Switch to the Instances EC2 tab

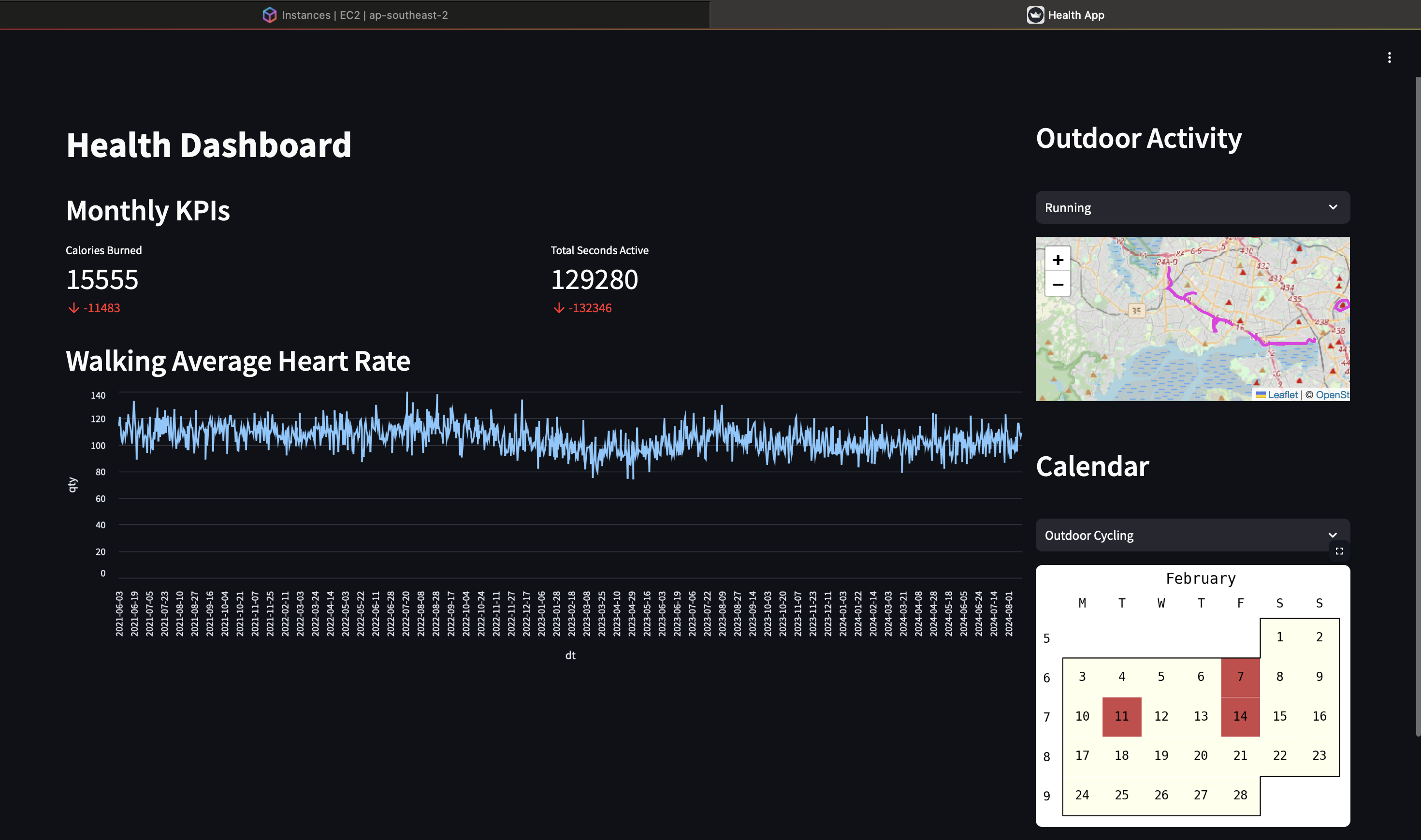click(x=364, y=15)
